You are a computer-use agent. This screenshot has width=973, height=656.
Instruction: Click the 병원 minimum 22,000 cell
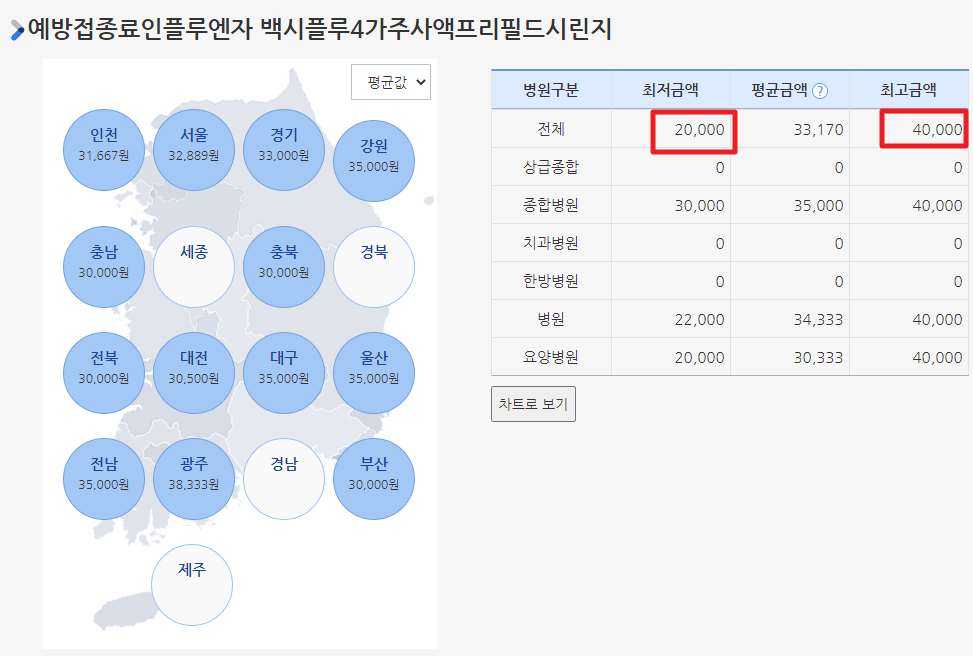click(671, 319)
